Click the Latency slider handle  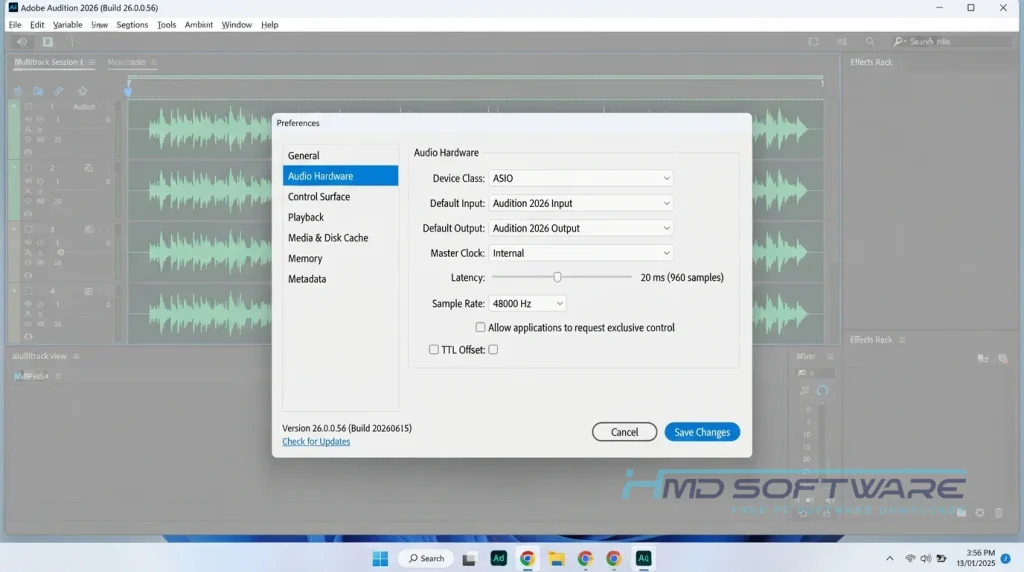pos(557,278)
